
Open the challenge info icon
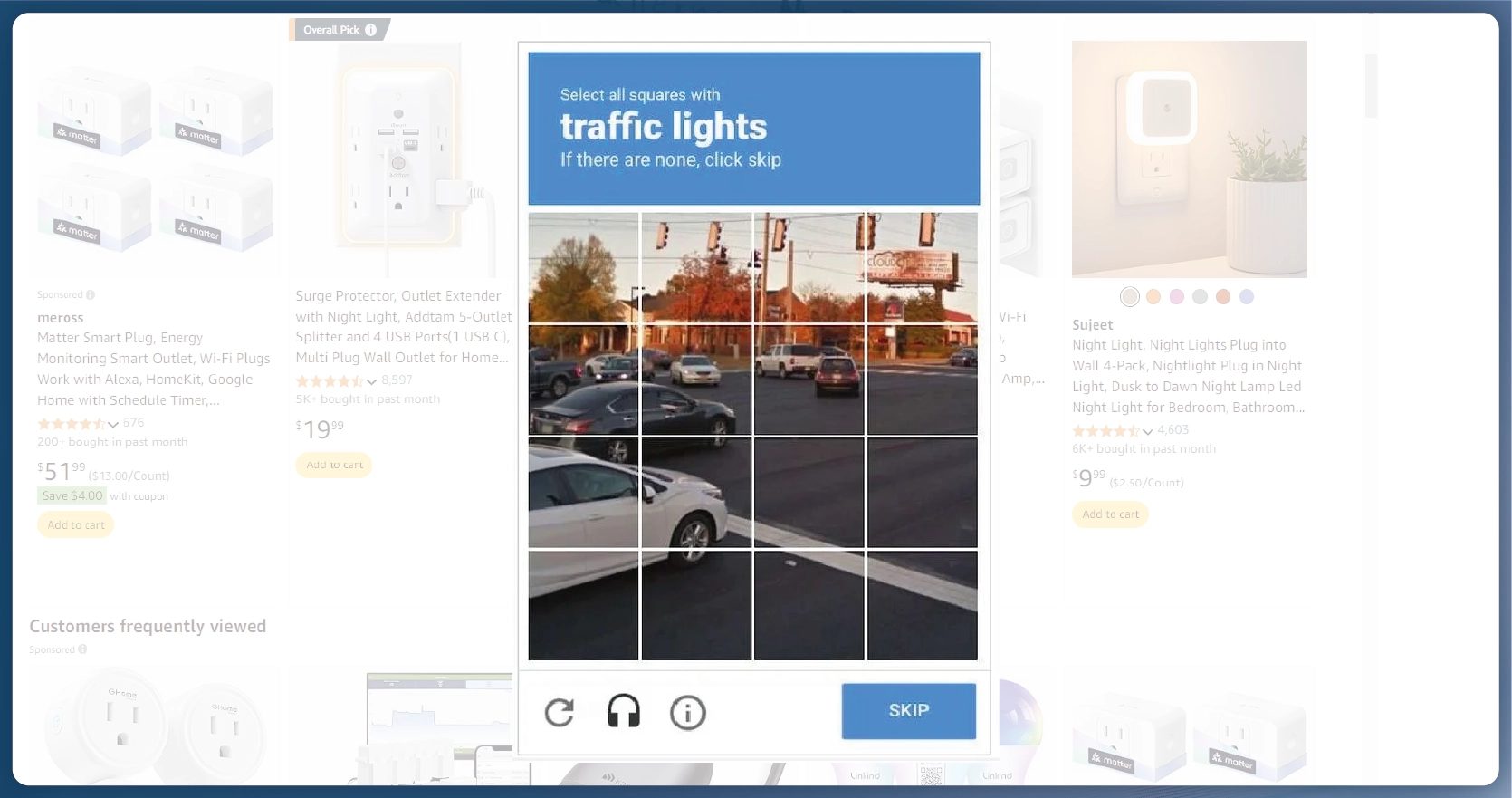click(688, 713)
